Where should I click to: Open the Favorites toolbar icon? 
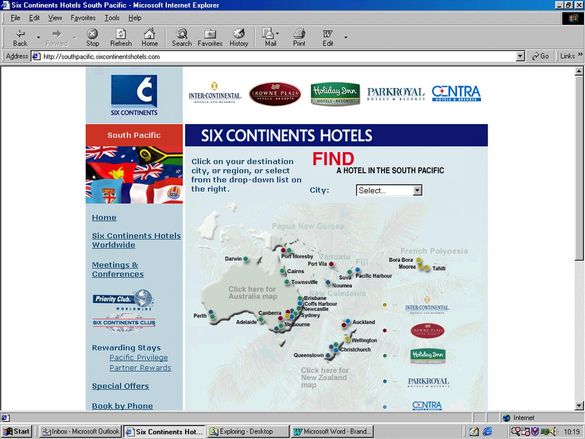210,37
